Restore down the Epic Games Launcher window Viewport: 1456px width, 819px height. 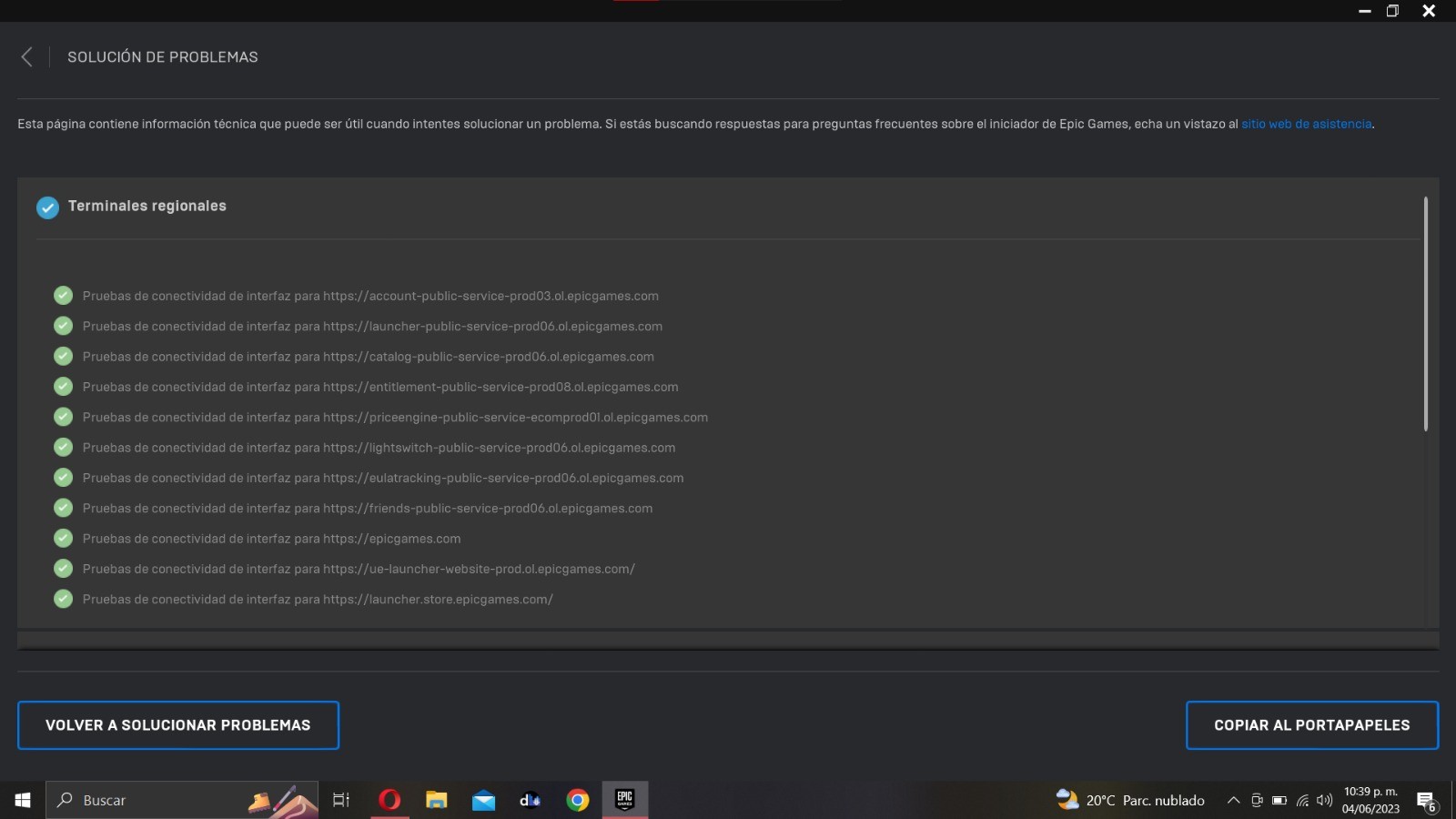[1392, 11]
